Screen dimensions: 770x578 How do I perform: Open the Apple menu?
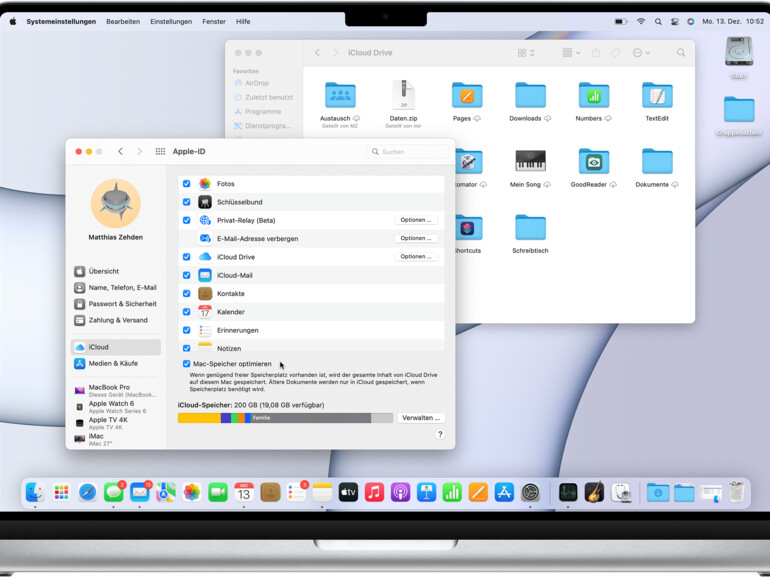pyautogui.click(x=13, y=22)
